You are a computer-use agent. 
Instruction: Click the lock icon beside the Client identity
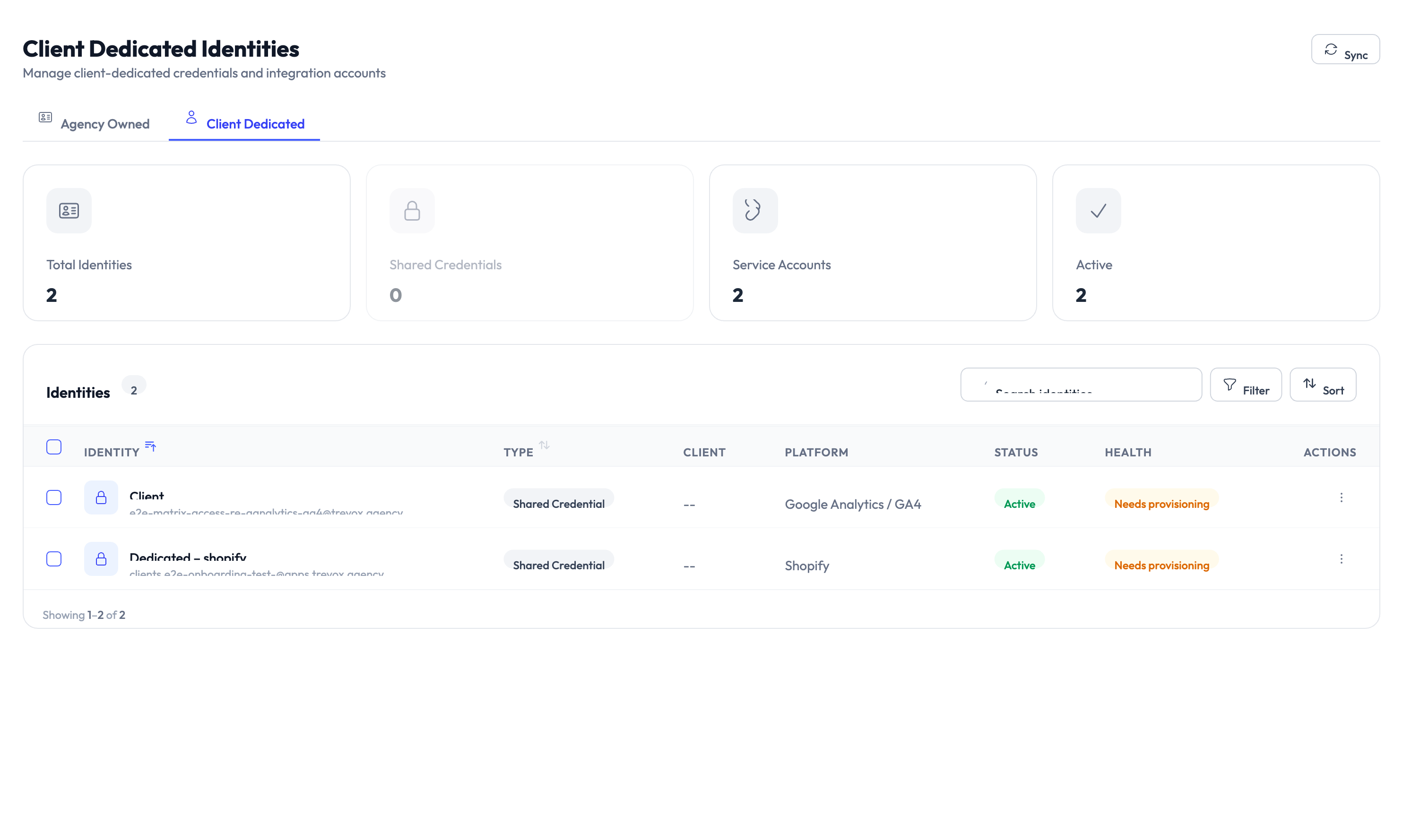pos(101,497)
